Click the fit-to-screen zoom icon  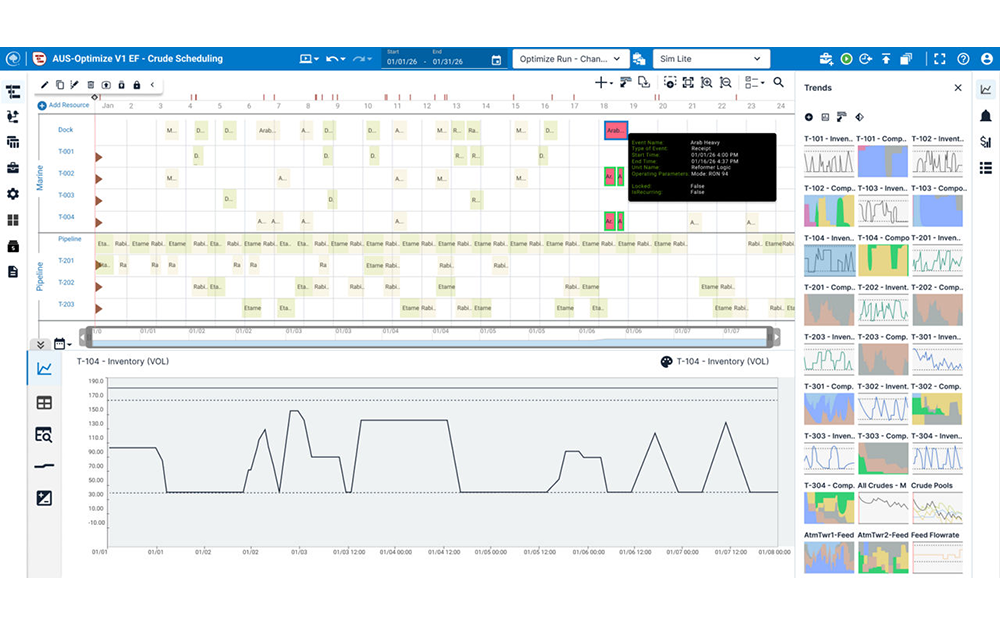coord(688,82)
